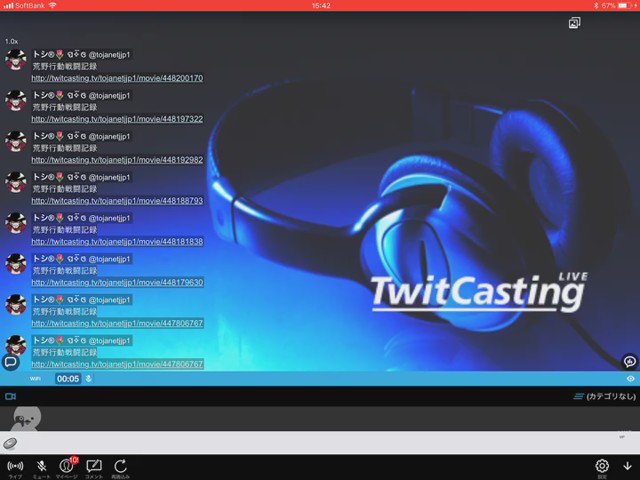Toggle the viewer eye icon
This screenshot has width=640, height=480.
pyautogui.click(x=631, y=379)
